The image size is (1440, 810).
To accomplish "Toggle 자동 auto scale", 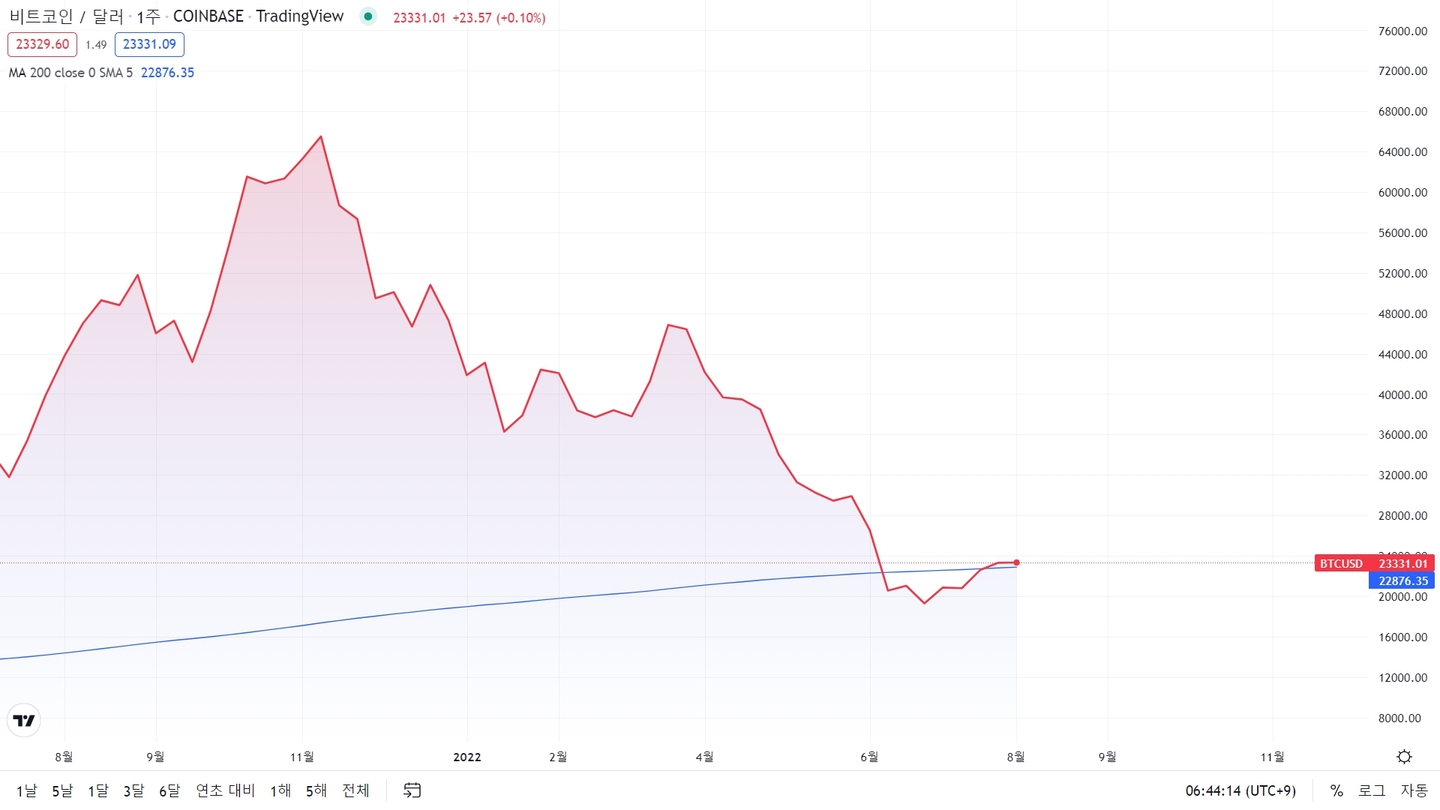I will 1414,791.
